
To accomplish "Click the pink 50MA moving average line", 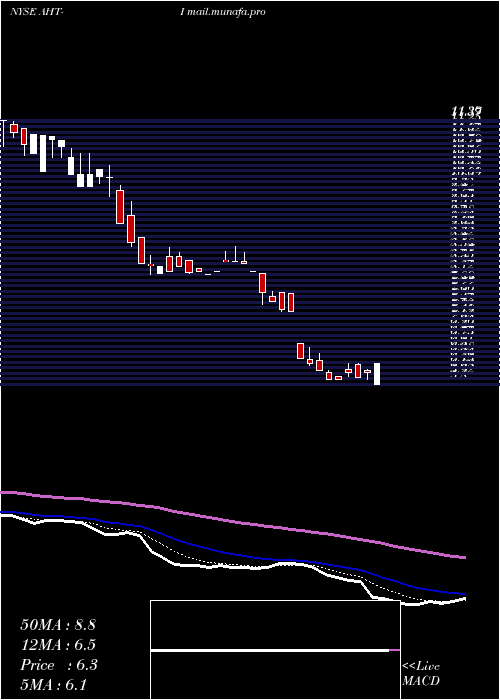I will [x=232, y=522].
